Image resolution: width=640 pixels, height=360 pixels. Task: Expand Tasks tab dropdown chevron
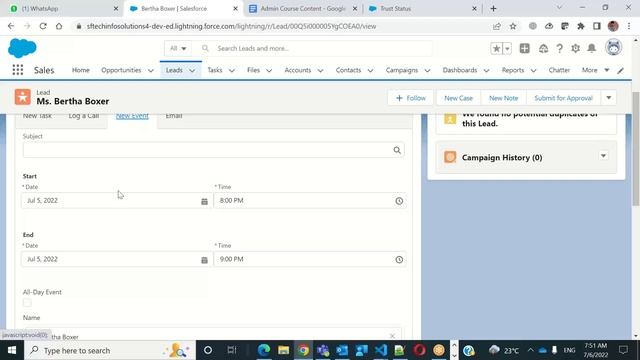click(231, 70)
